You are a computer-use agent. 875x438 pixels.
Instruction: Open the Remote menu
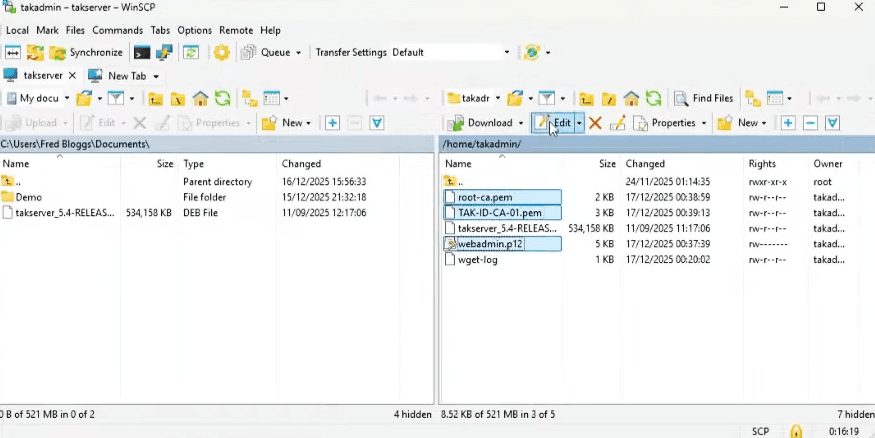(x=236, y=30)
